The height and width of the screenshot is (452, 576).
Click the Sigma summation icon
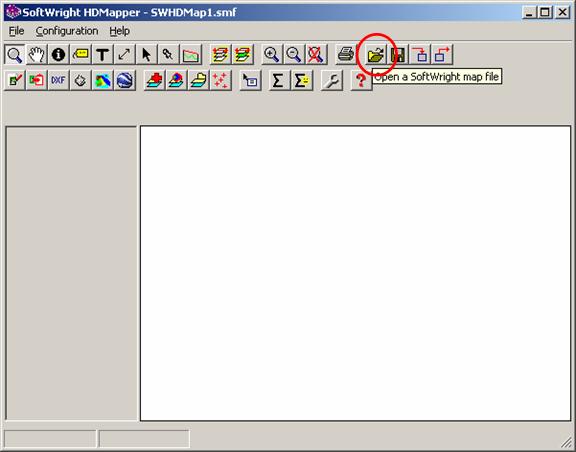[278, 80]
